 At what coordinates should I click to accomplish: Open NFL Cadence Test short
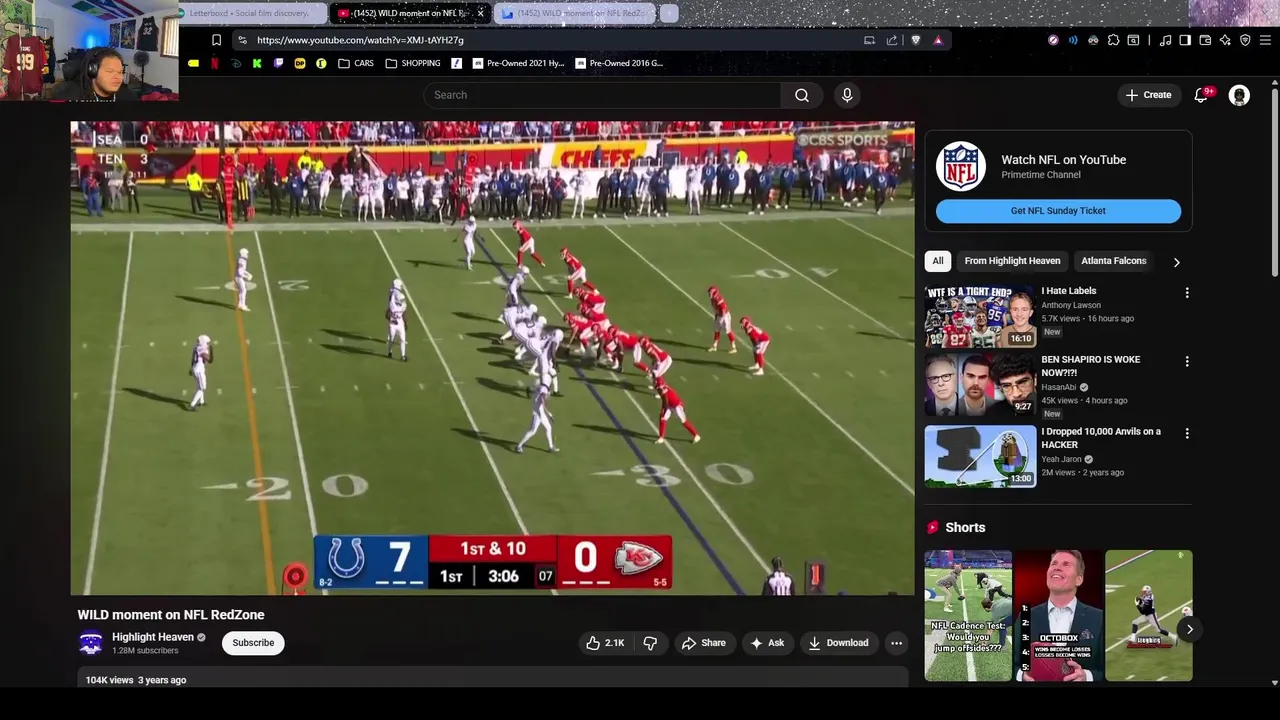pyautogui.click(x=968, y=615)
